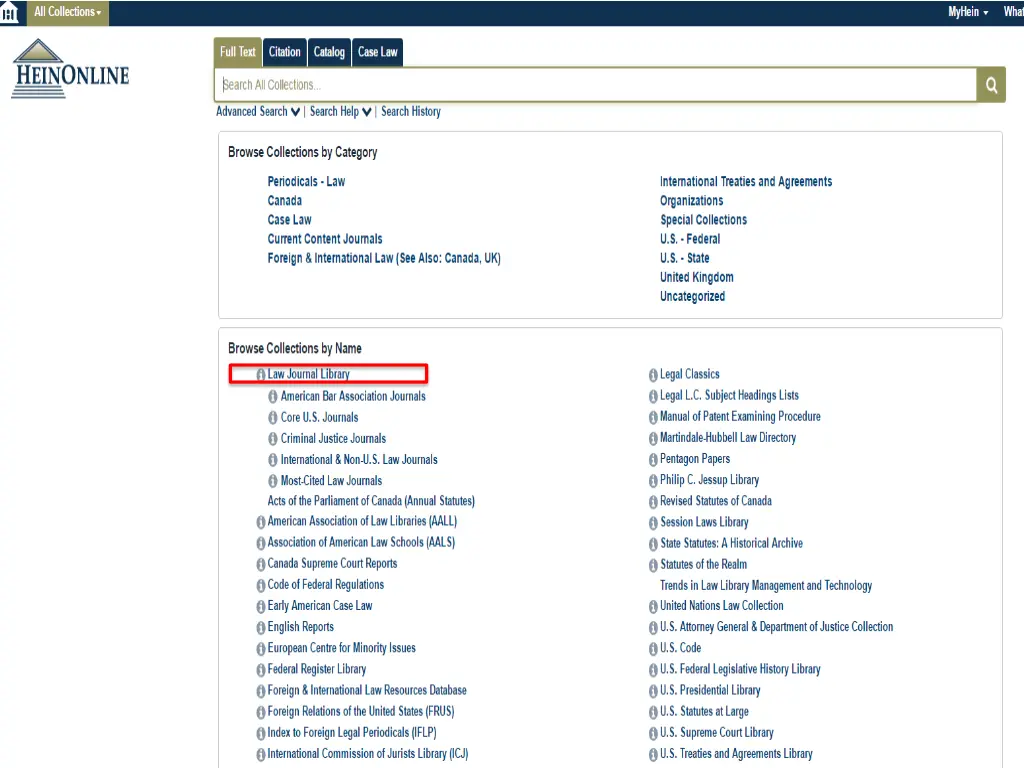Open State Statutes: A Historical Archive
The image size is (1024, 768).
click(x=731, y=543)
